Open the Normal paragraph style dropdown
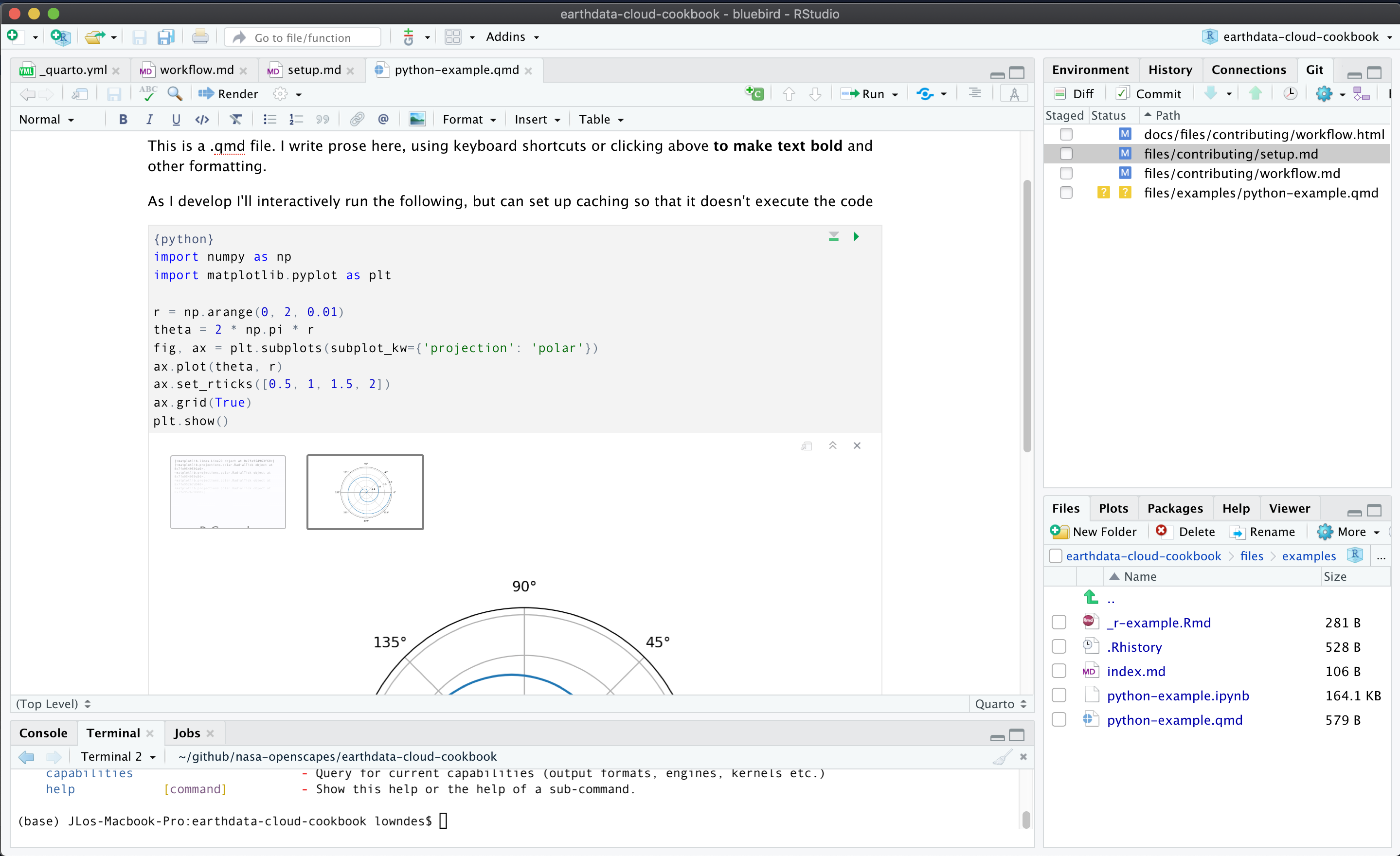 pyautogui.click(x=47, y=119)
